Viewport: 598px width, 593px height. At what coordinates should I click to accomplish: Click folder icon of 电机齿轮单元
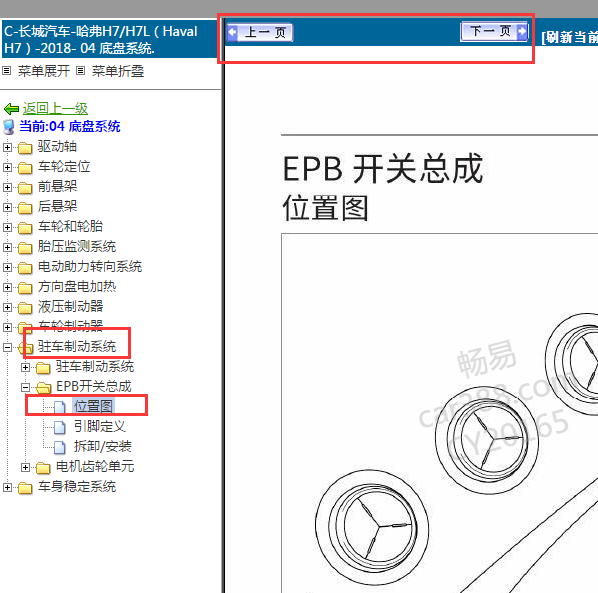tap(43, 468)
